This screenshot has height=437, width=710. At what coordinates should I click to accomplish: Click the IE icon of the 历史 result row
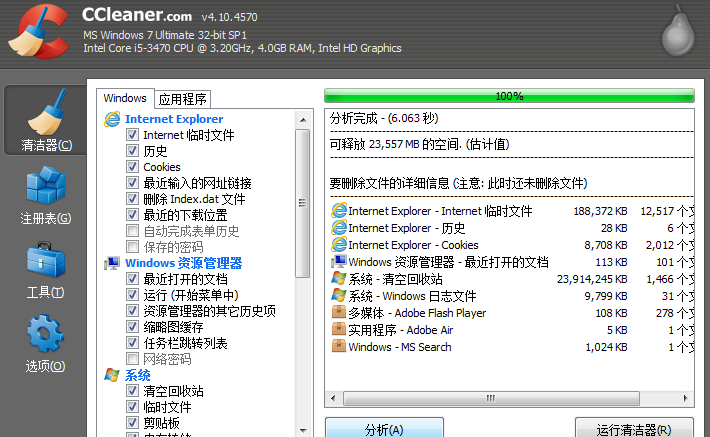click(x=339, y=228)
